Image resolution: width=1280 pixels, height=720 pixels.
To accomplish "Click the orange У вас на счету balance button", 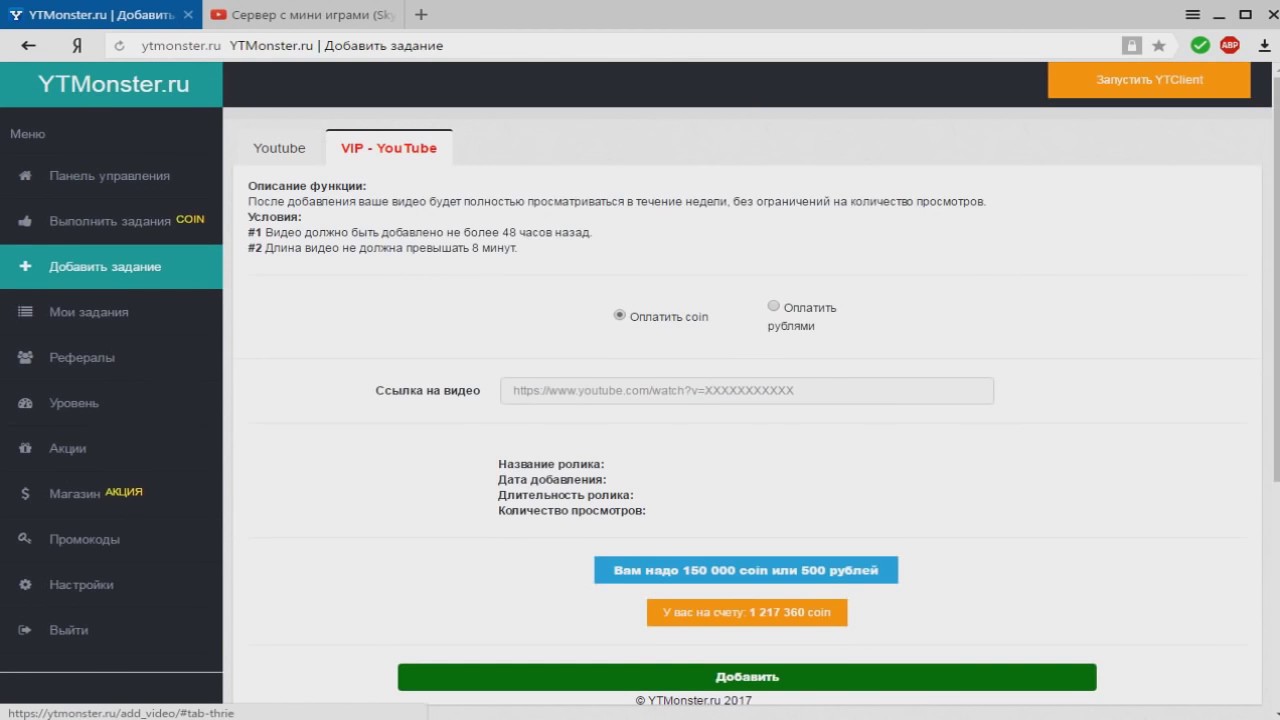I will pos(747,612).
